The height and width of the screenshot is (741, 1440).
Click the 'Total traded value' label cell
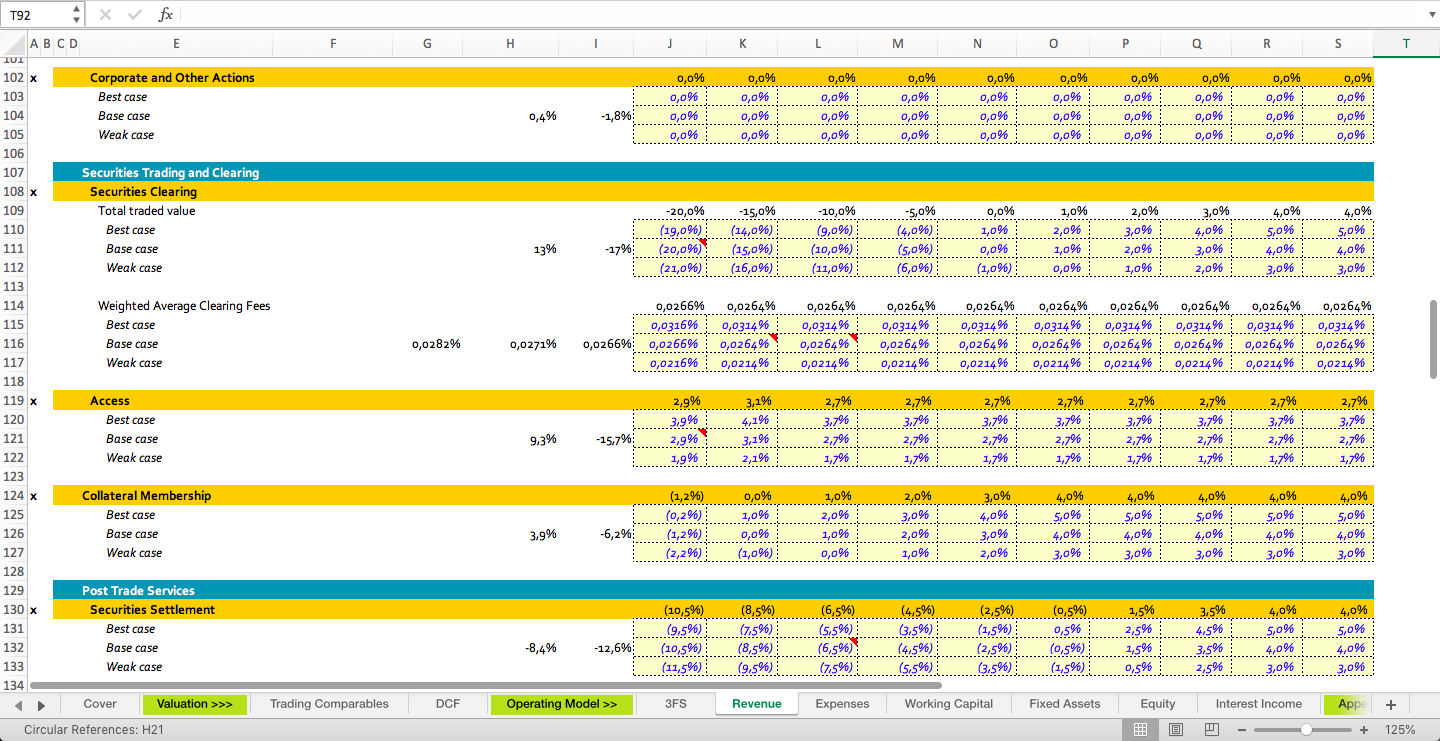pos(147,211)
